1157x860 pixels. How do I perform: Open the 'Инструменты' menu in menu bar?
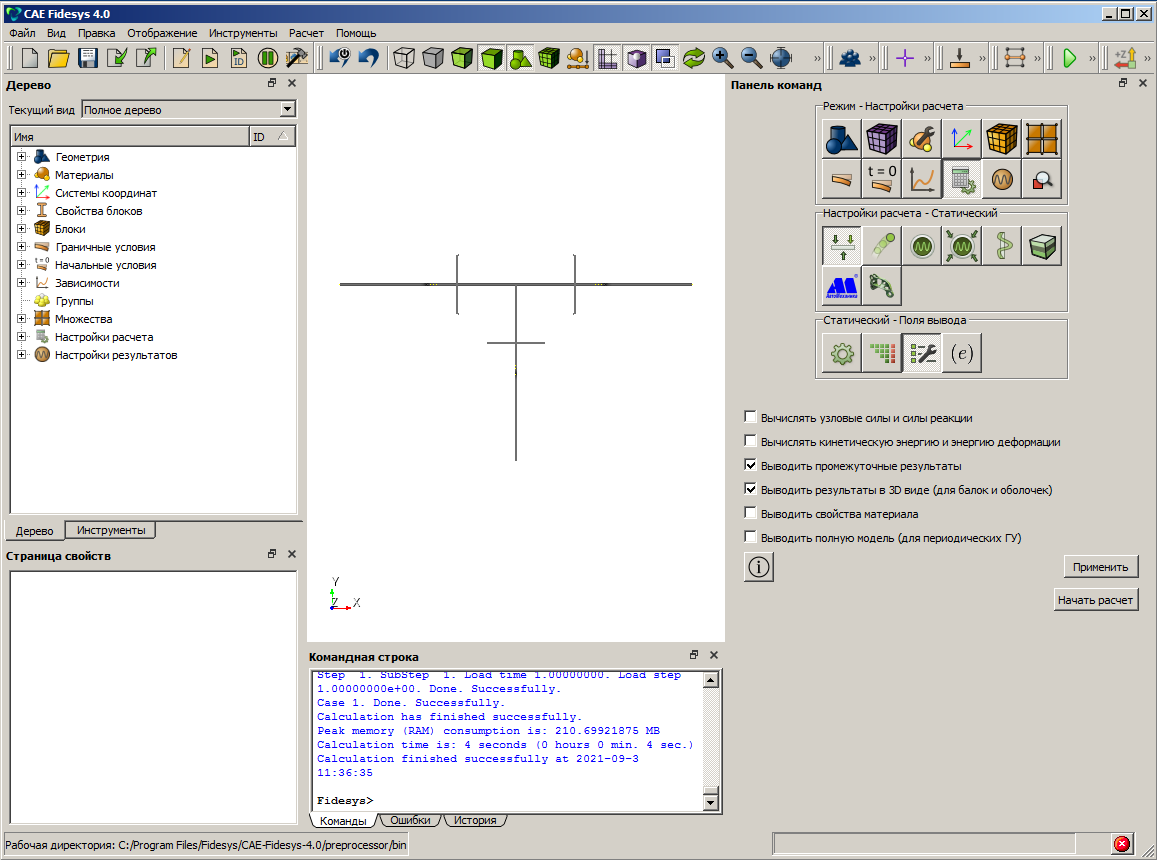click(x=243, y=33)
